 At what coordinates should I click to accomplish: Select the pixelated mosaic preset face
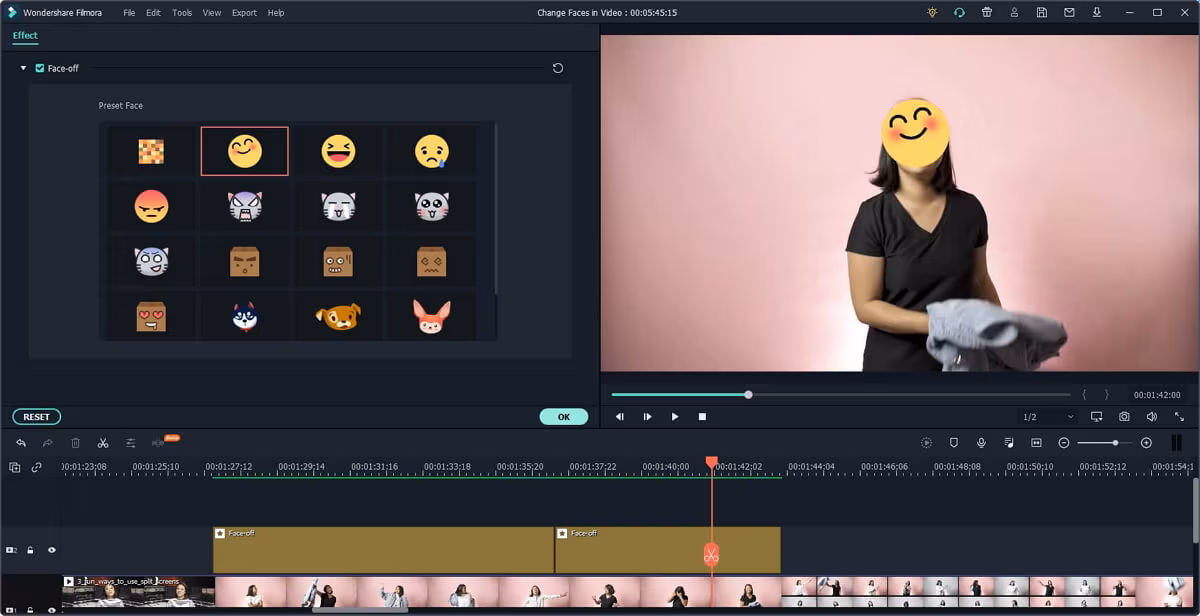[151, 151]
